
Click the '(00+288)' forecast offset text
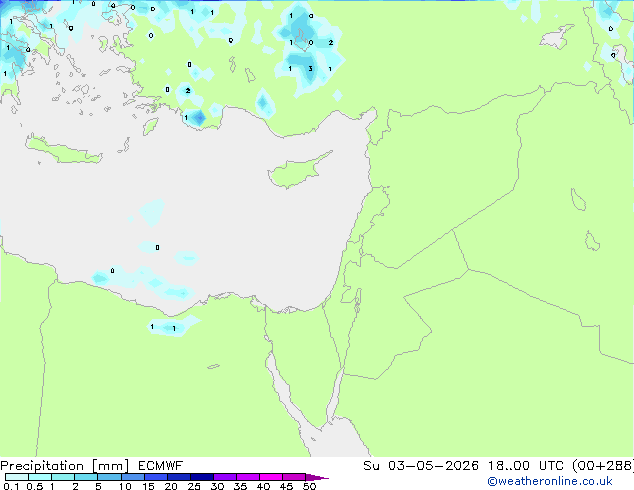[x=603, y=466]
